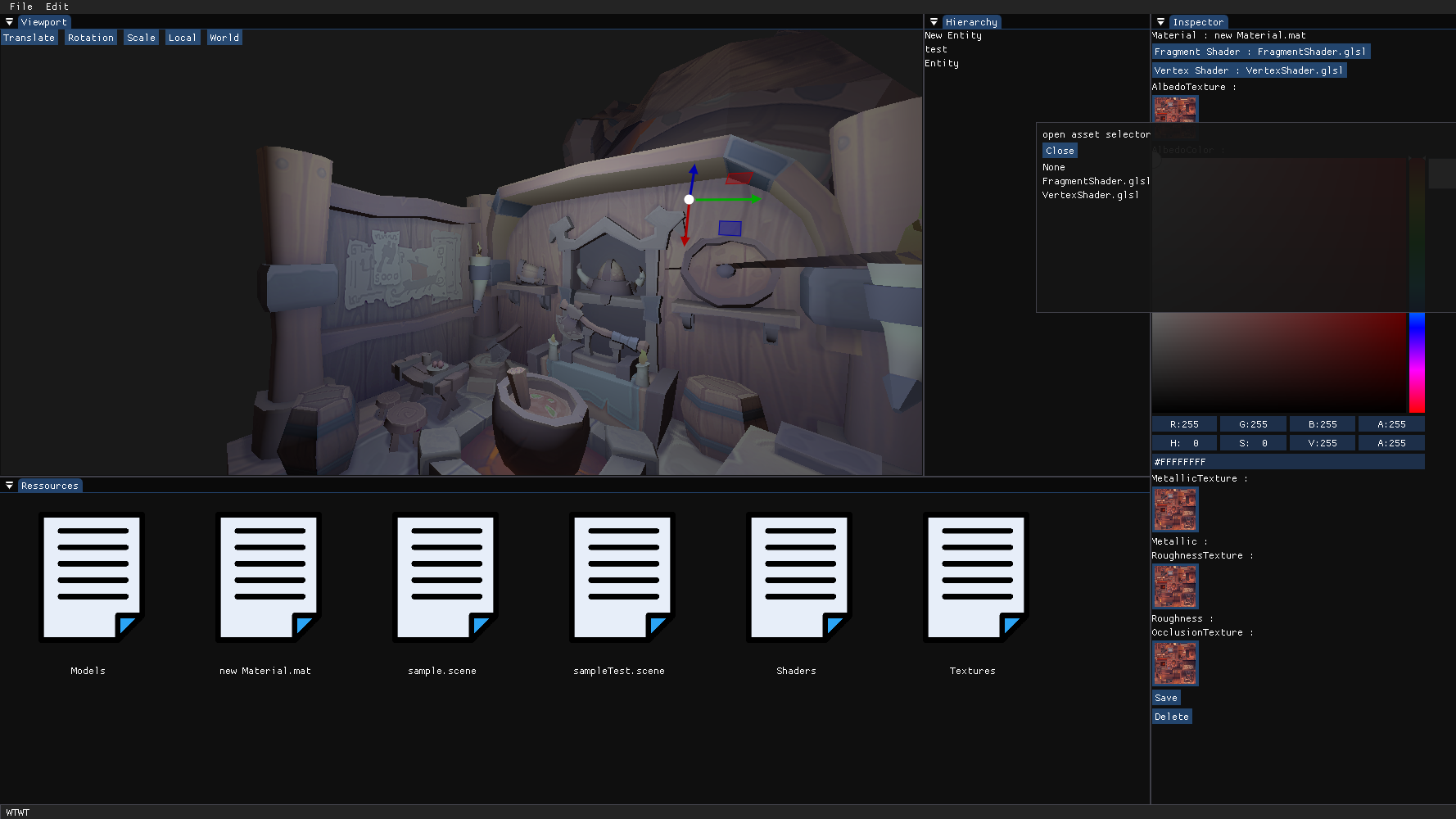Close the asset selector popup
This screenshot has width=1456, height=819.
pos(1060,151)
